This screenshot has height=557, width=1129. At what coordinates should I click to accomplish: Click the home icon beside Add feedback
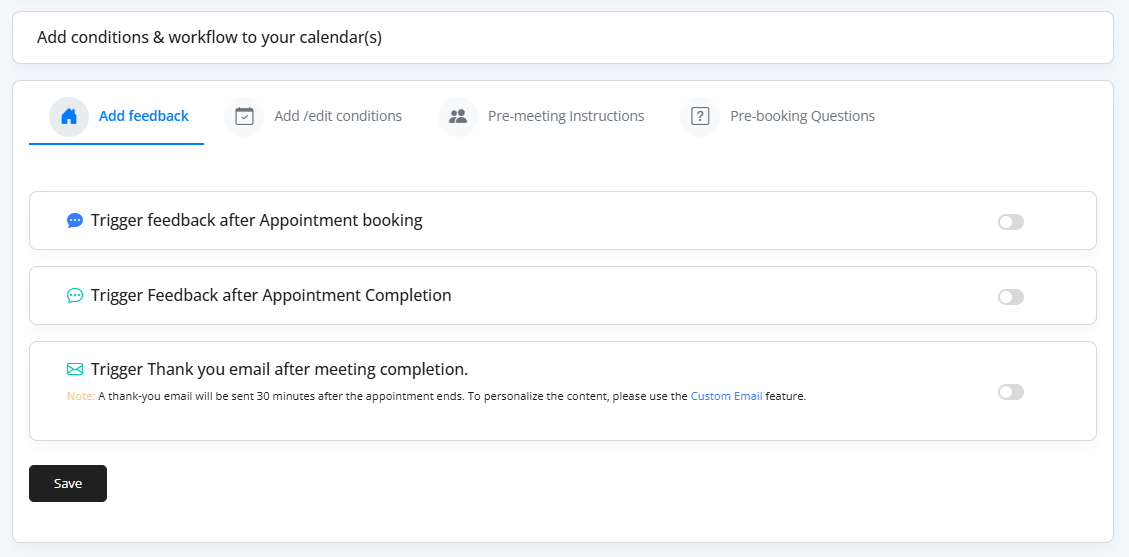pyautogui.click(x=69, y=116)
